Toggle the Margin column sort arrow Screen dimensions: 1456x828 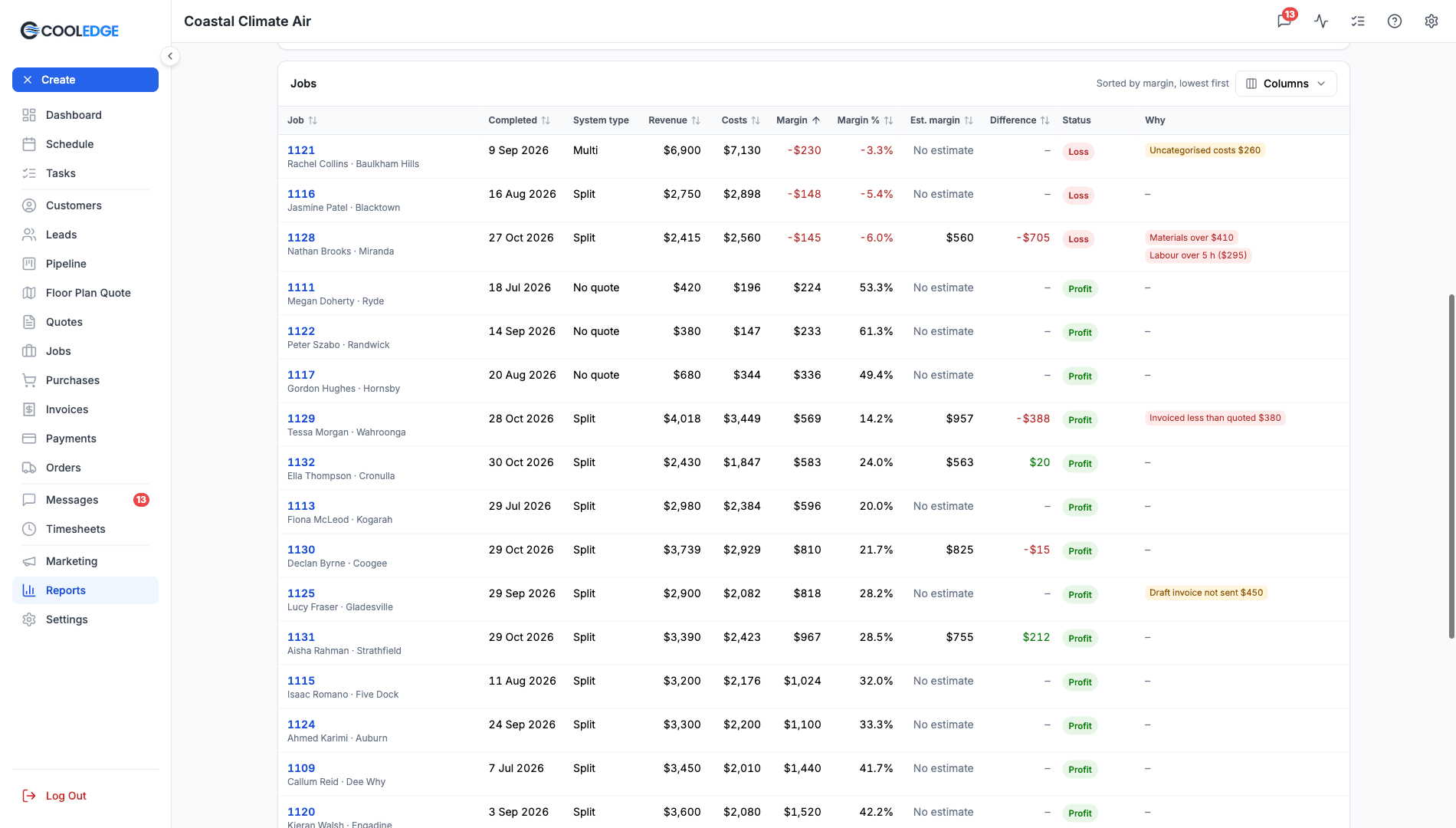(x=816, y=120)
